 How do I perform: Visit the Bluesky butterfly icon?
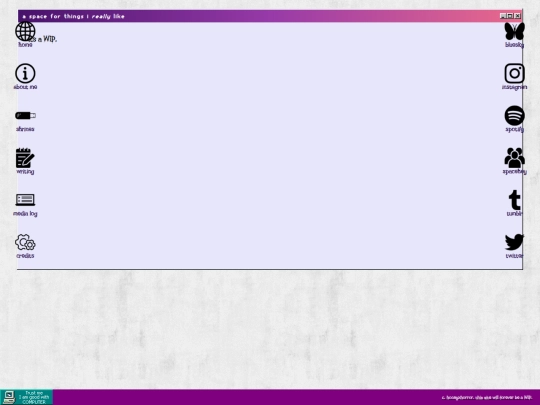pos(515,31)
